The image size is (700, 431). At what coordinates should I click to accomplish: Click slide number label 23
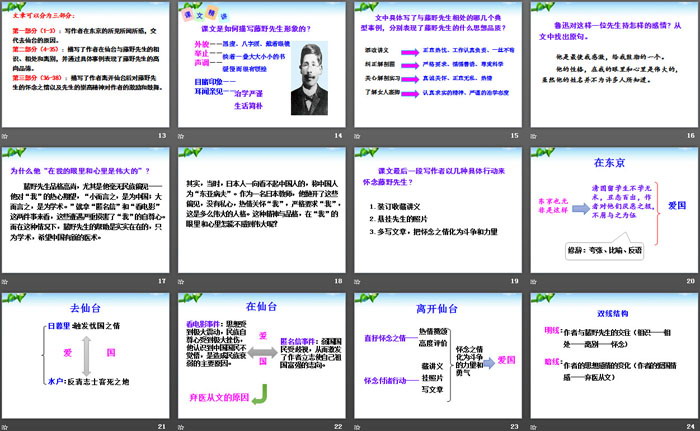click(x=514, y=427)
